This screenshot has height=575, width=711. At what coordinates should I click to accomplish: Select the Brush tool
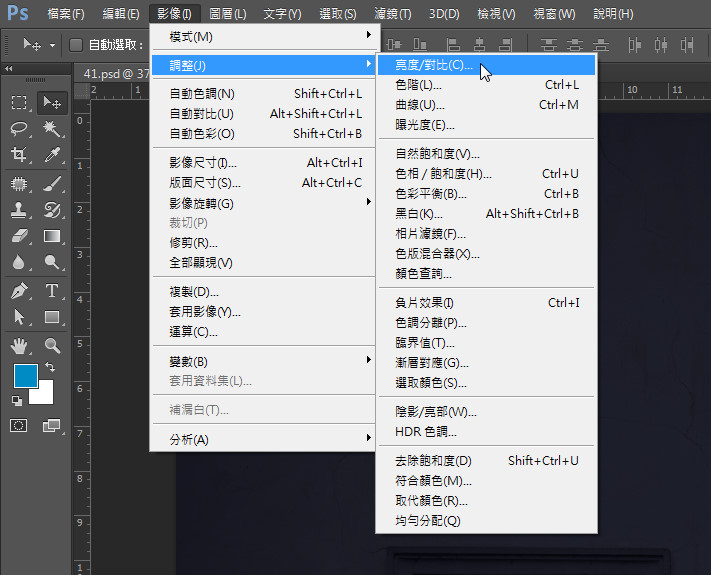pos(52,183)
